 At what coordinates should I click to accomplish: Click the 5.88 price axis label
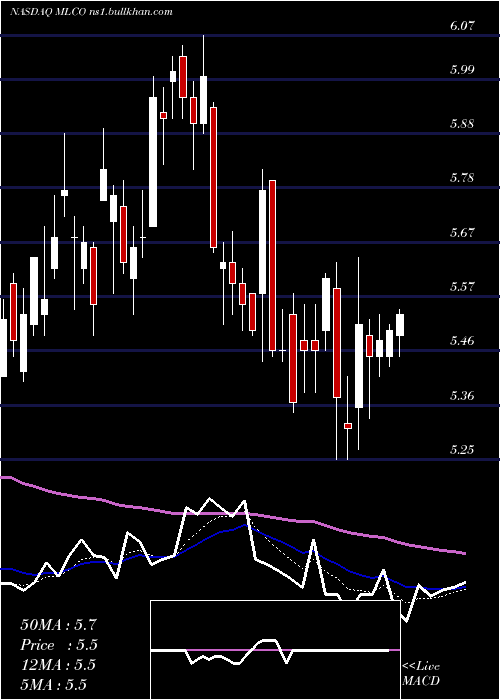[462, 124]
